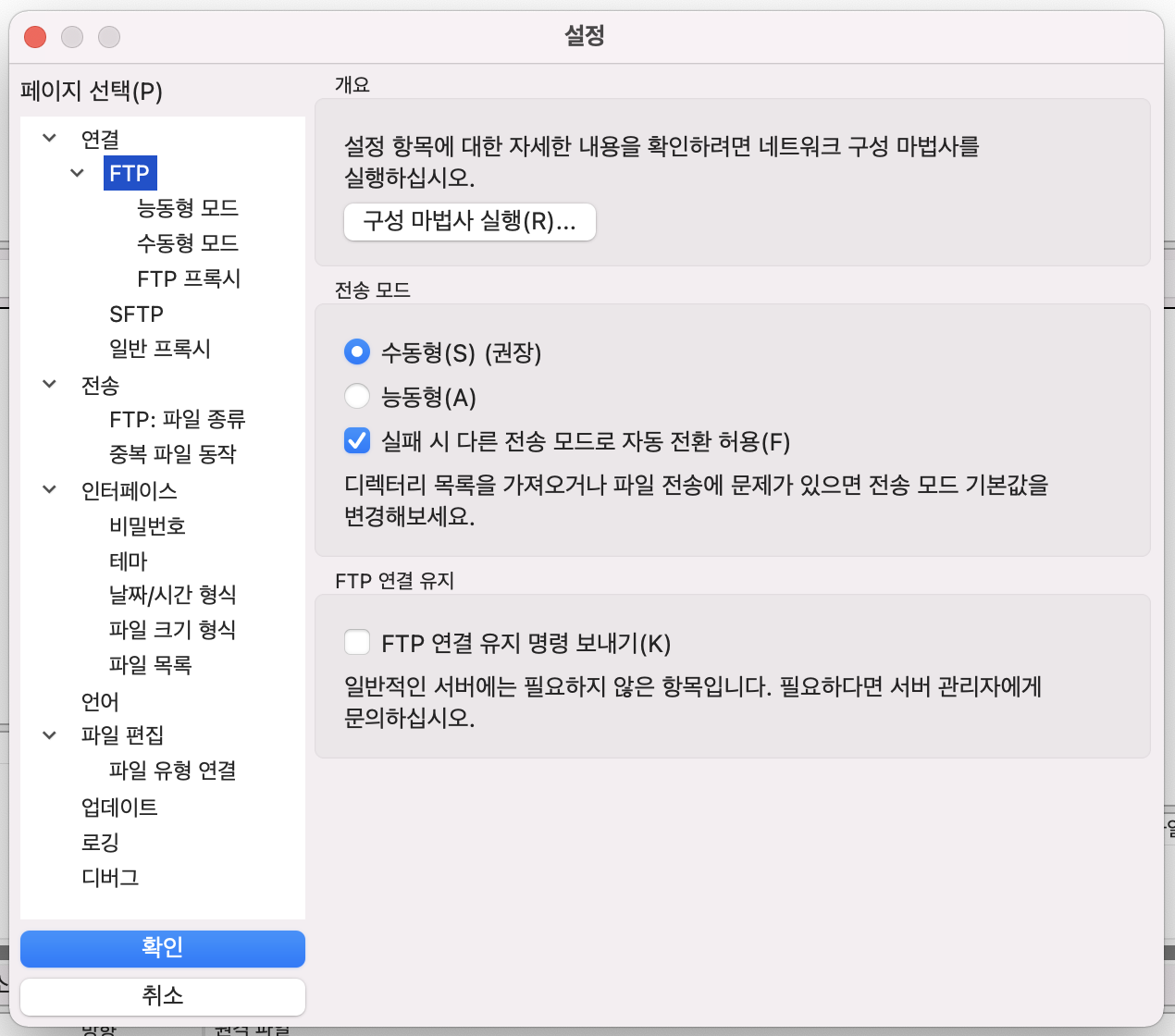Click the 구성 마법사 실행(R)... button

tap(469, 222)
